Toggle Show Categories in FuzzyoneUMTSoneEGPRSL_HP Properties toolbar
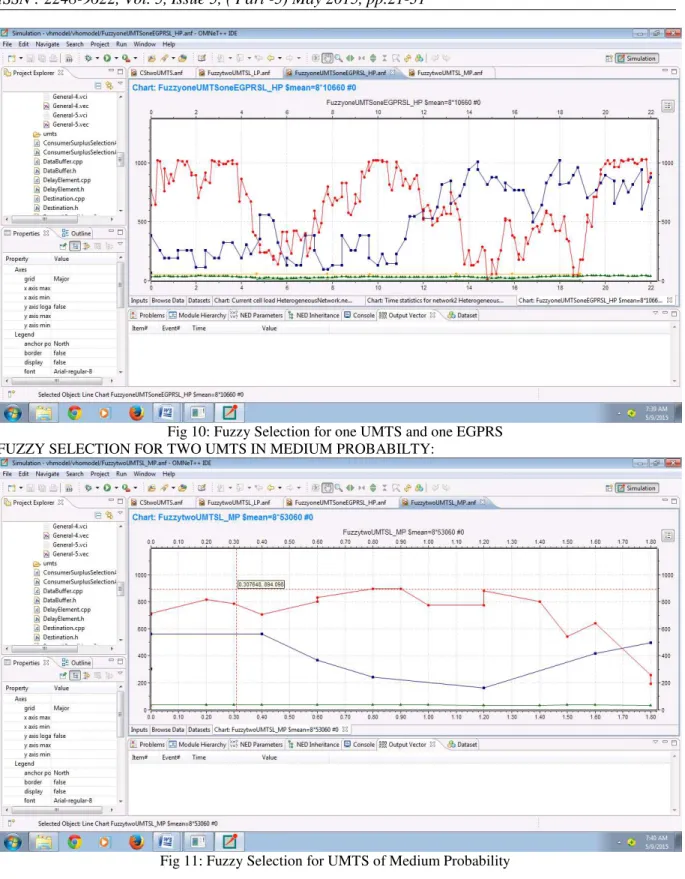The width and height of the screenshot is (685, 879). click(75, 246)
